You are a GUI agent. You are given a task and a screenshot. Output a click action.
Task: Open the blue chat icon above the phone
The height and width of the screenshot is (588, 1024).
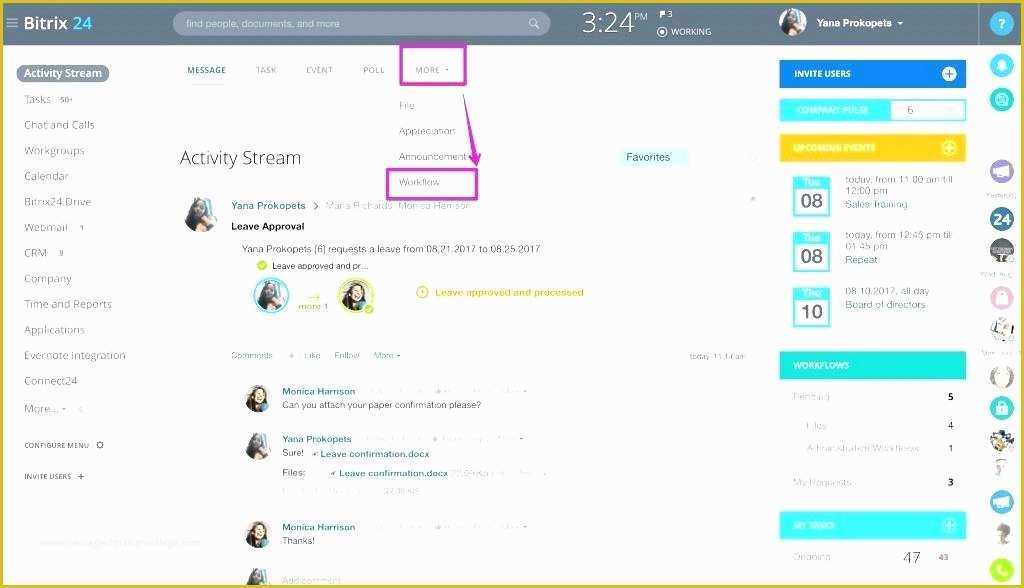(x=1001, y=502)
